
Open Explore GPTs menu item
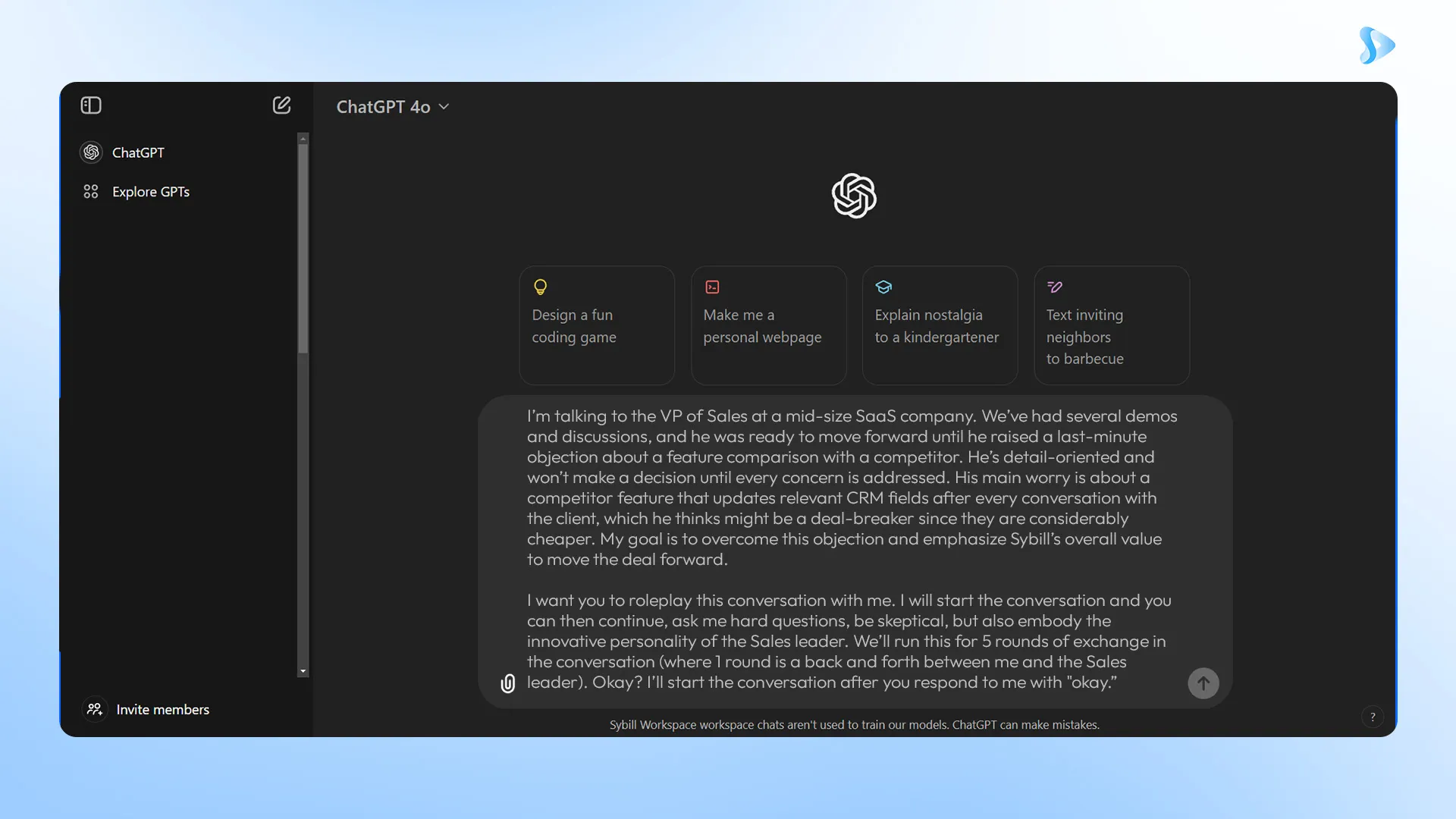[151, 192]
